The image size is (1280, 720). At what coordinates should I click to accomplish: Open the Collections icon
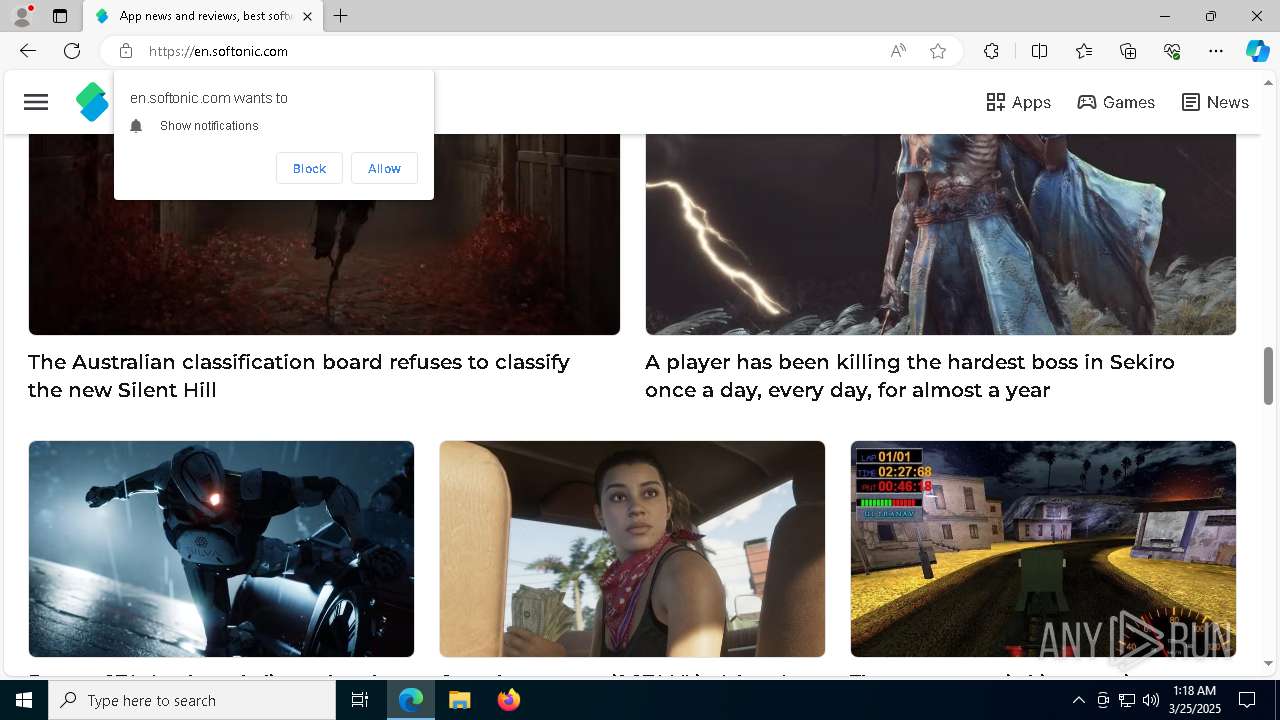click(1128, 51)
